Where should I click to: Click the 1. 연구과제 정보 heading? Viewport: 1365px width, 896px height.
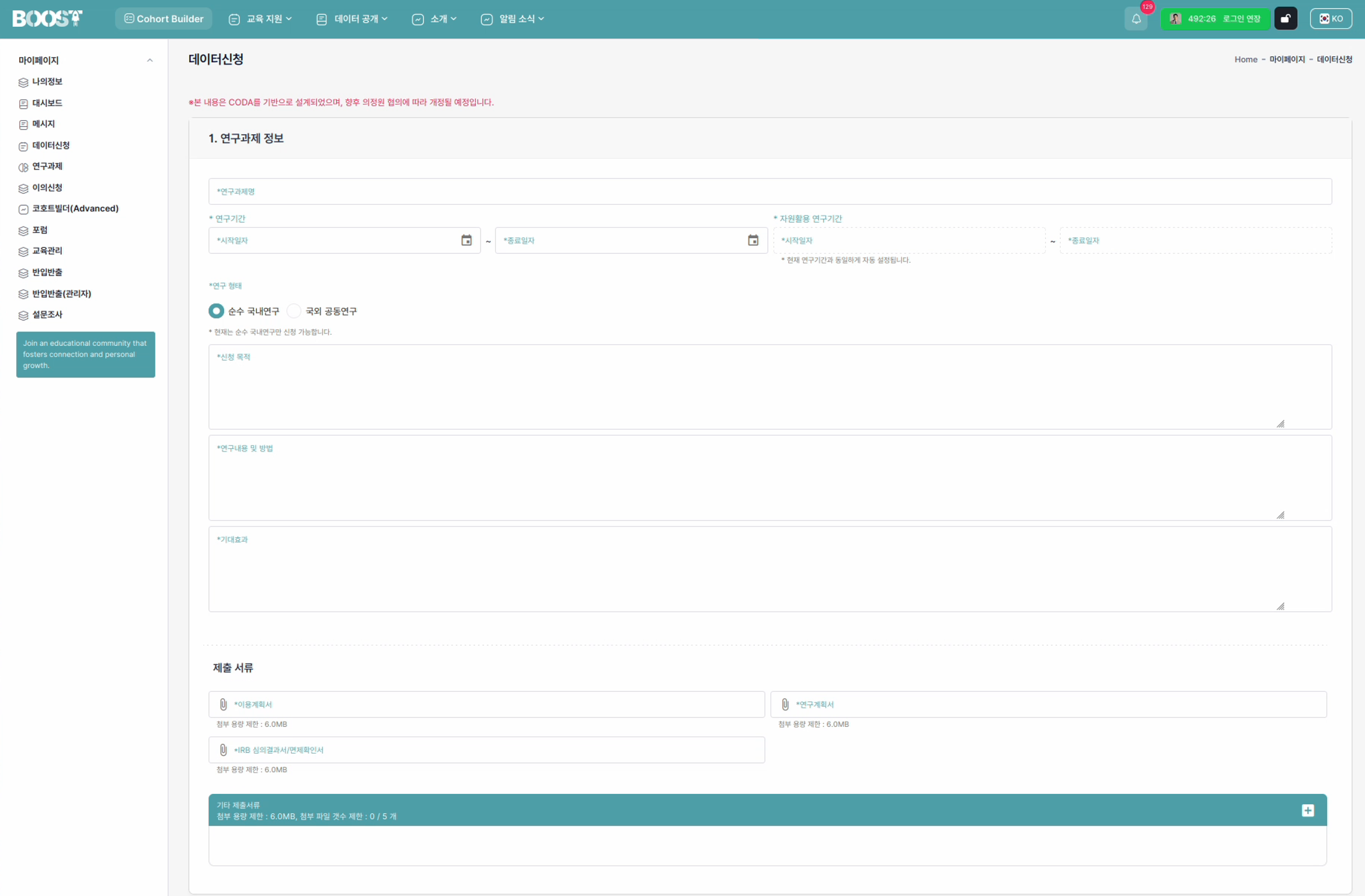click(x=246, y=138)
